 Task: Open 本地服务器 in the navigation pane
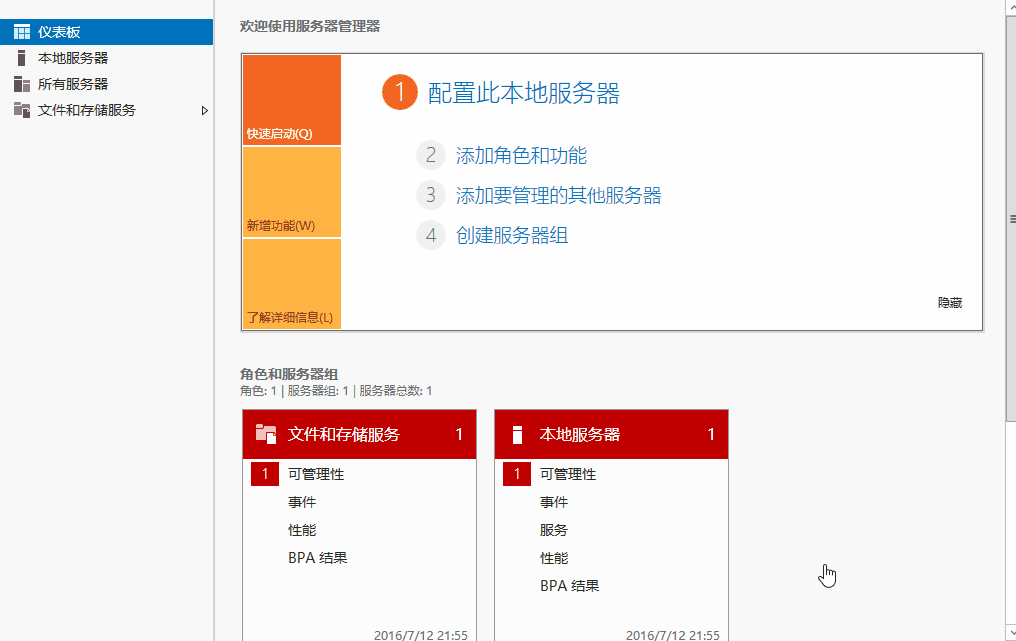click(106, 58)
